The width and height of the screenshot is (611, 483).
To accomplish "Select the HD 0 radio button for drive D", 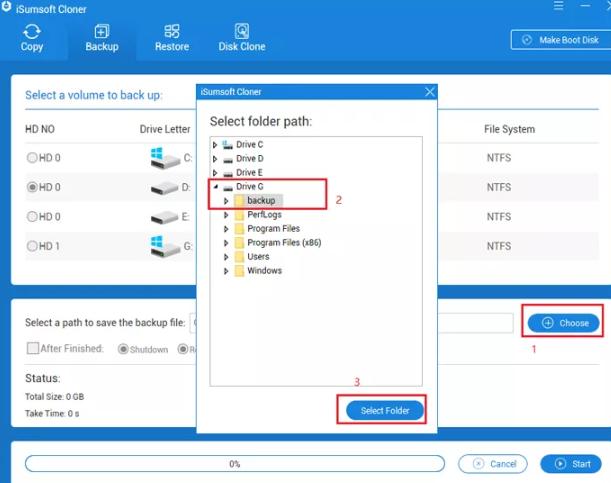I will [x=32, y=187].
